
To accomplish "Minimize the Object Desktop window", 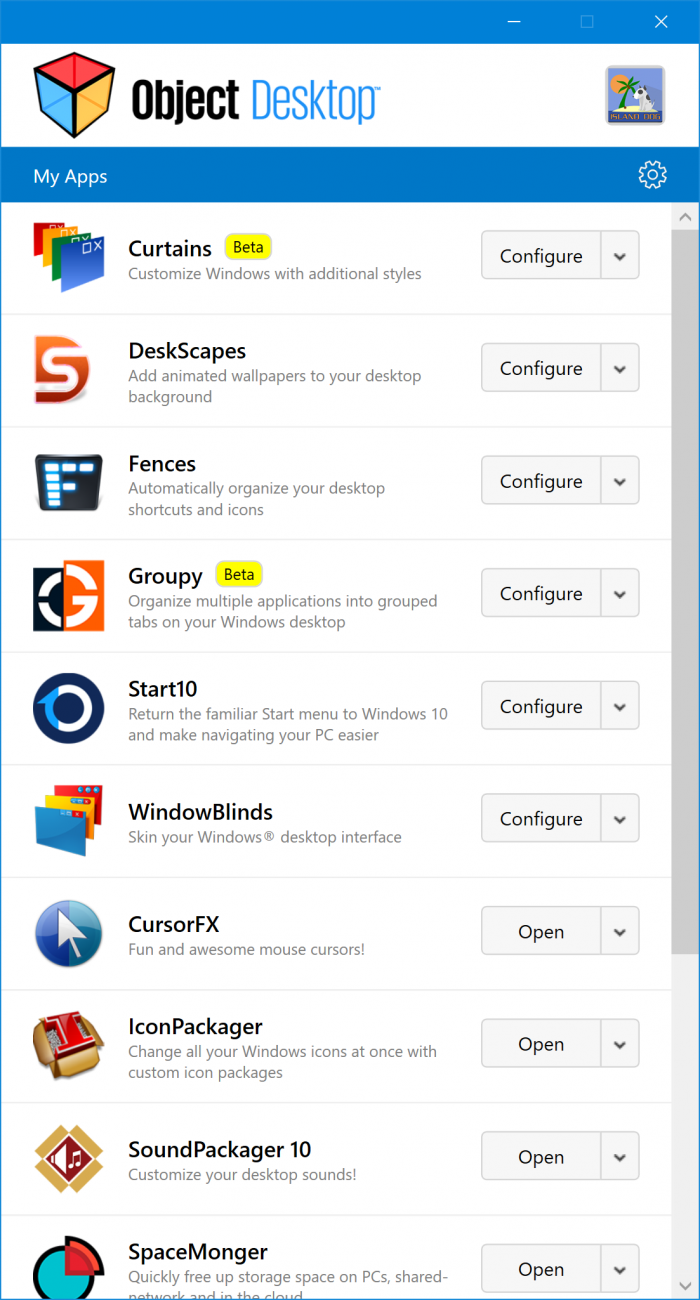I will click(513, 21).
